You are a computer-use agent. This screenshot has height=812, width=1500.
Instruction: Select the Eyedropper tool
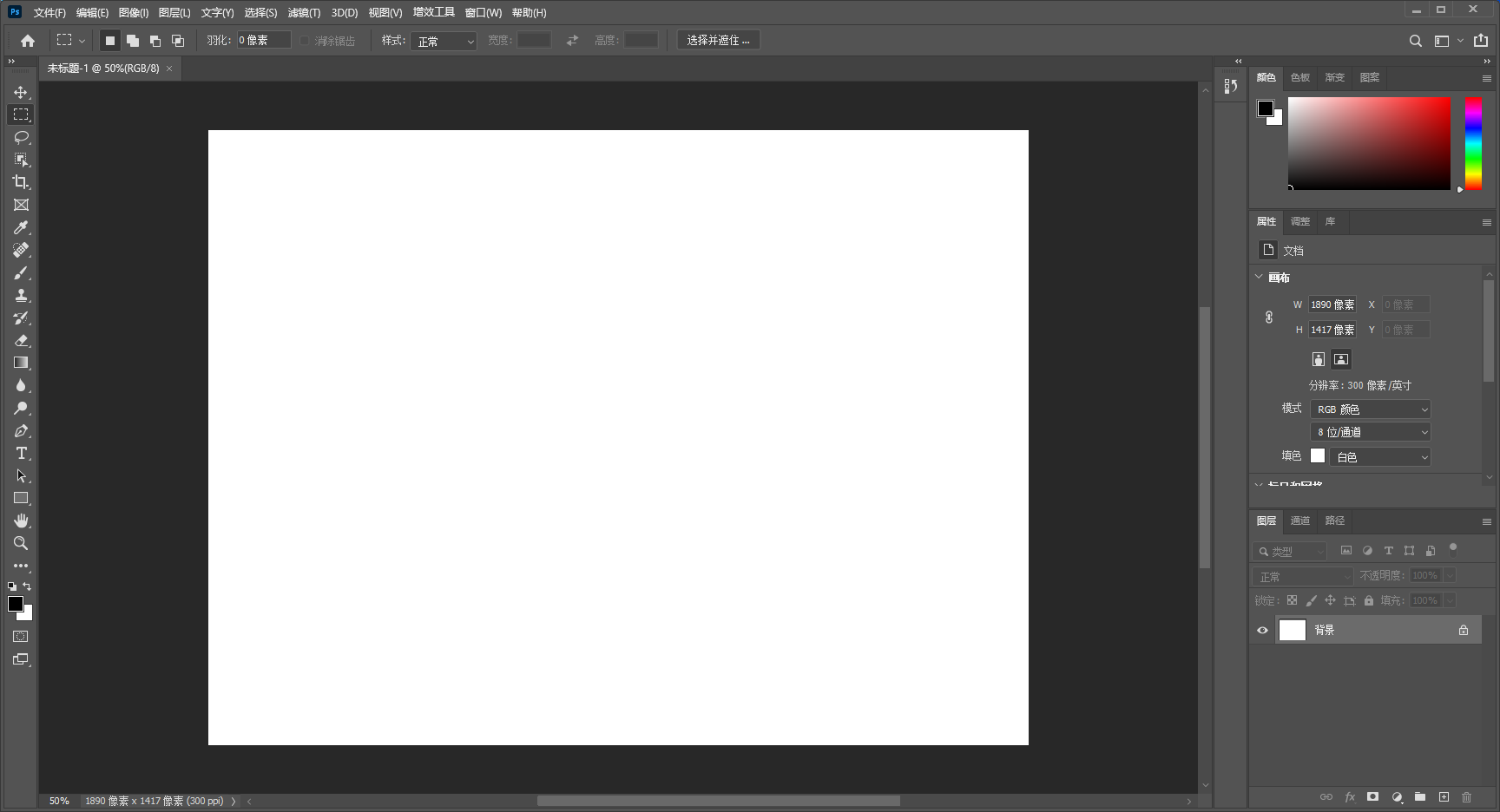coord(21,228)
